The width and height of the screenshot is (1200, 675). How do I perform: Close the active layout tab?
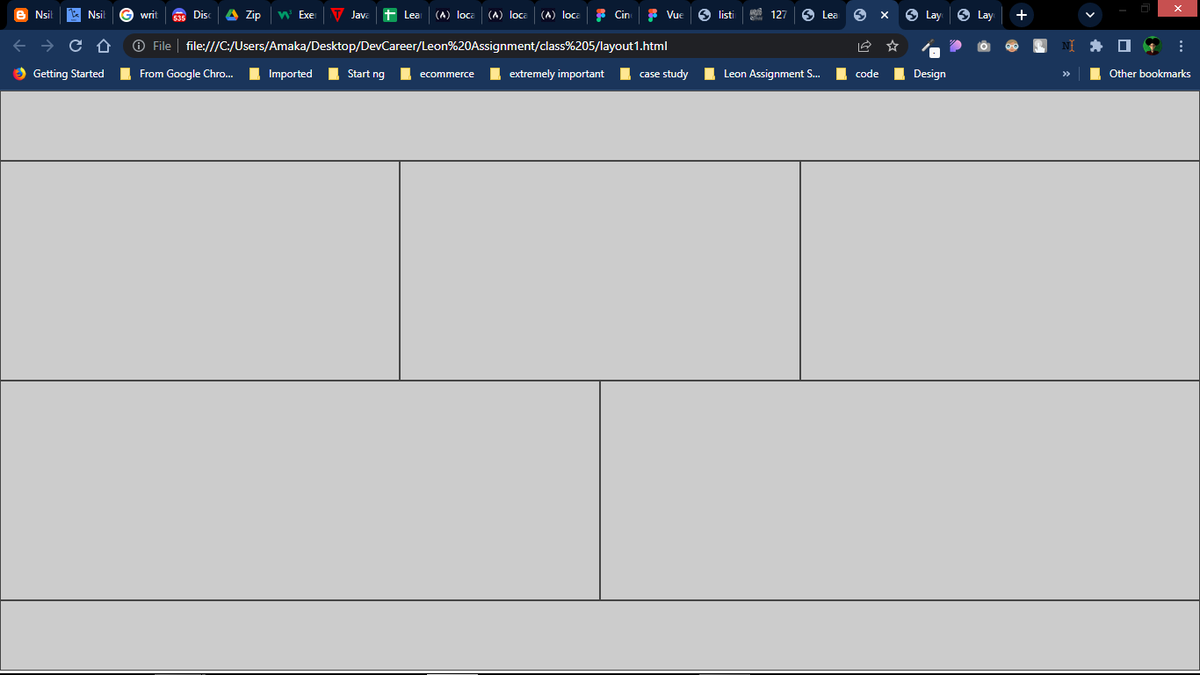pos(885,15)
